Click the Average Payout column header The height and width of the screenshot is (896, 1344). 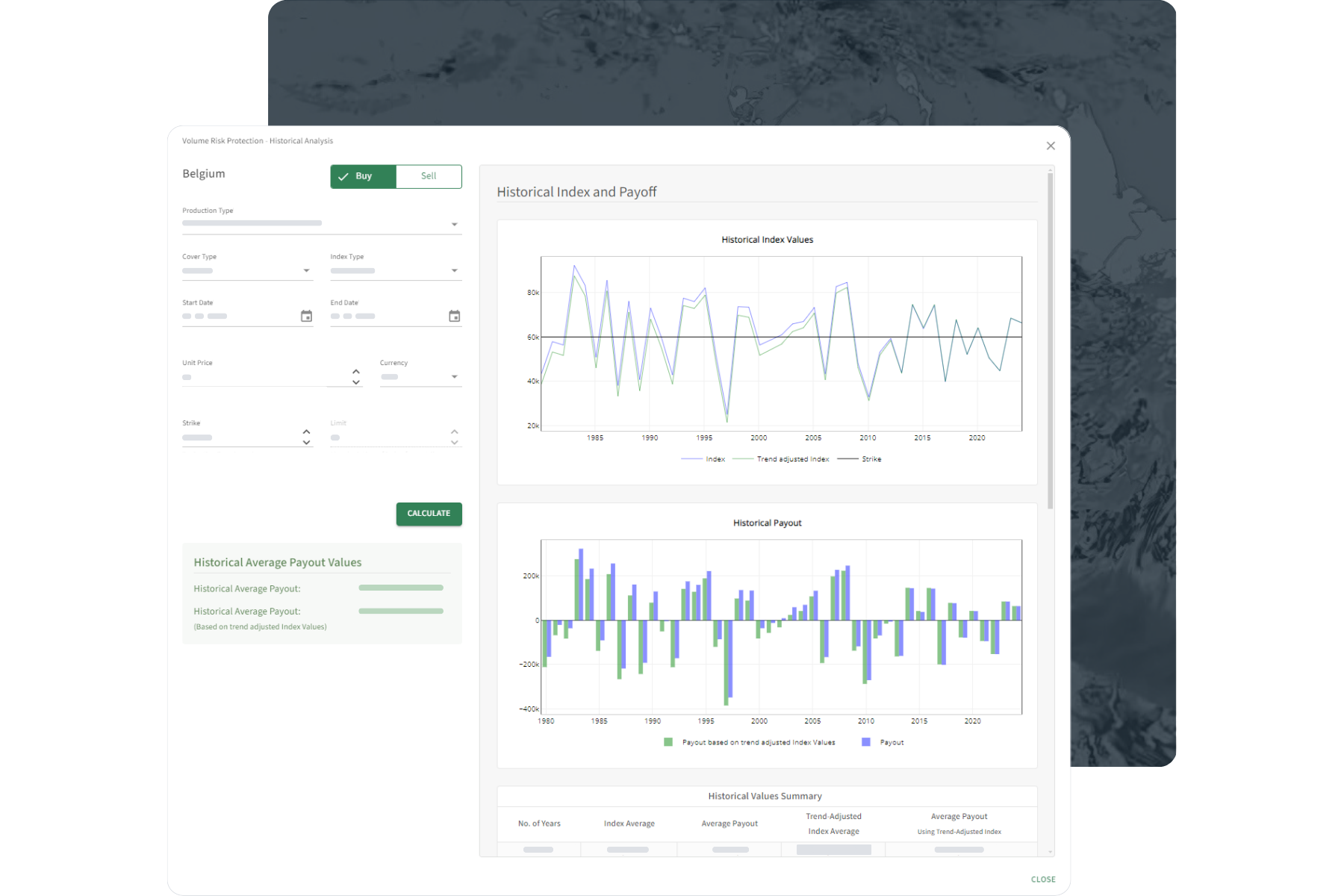(729, 824)
